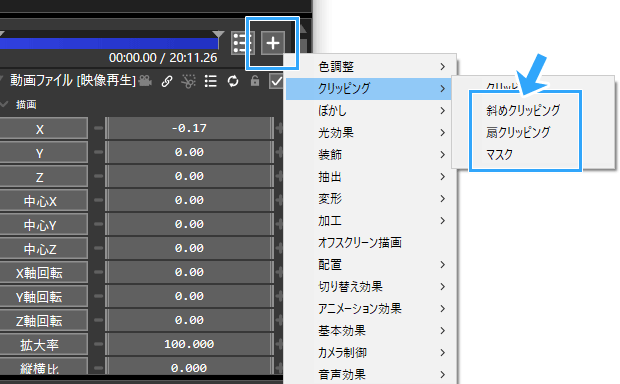The height and width of the screenshot is (384, 620).
Task: Click the Y value field showing 0.00
Action: [189, 152]
